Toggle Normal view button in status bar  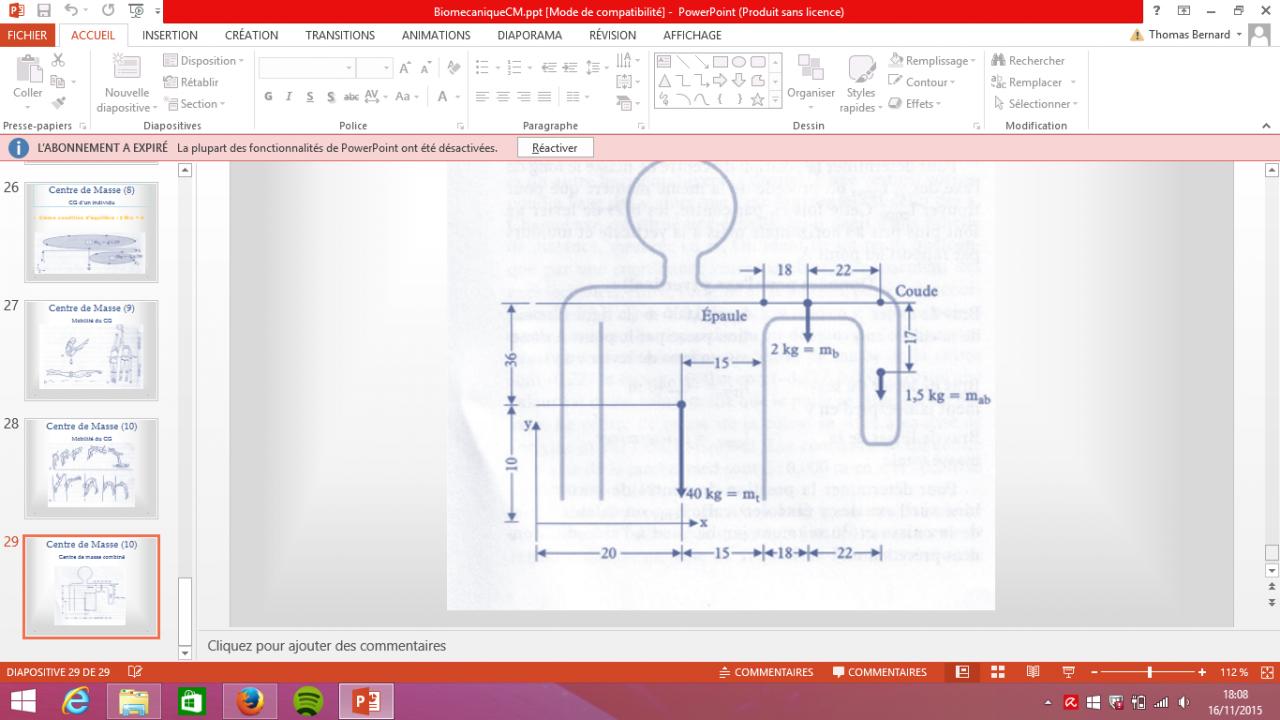[963, 672]
